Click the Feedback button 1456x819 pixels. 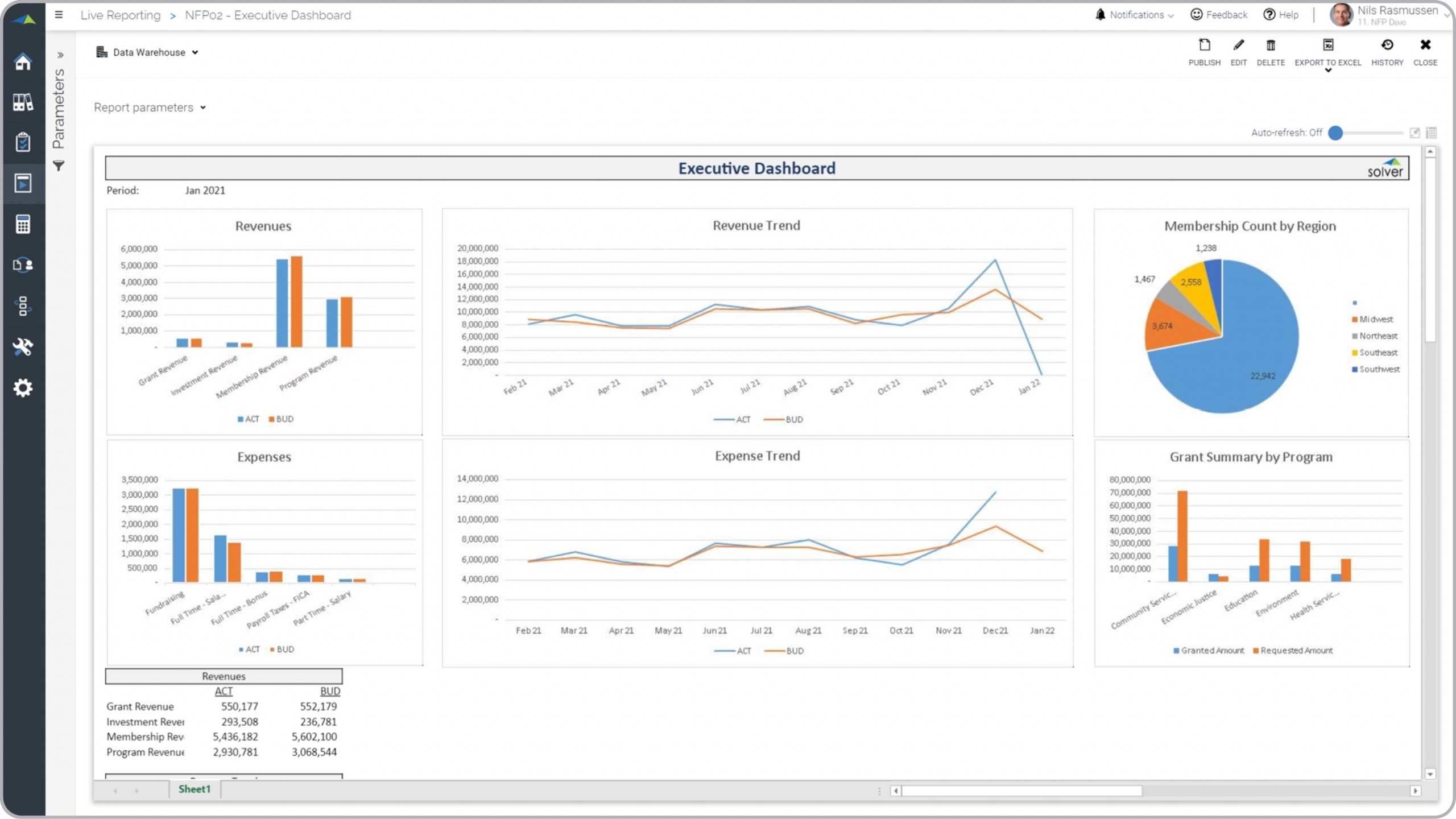click(1219, 15)
